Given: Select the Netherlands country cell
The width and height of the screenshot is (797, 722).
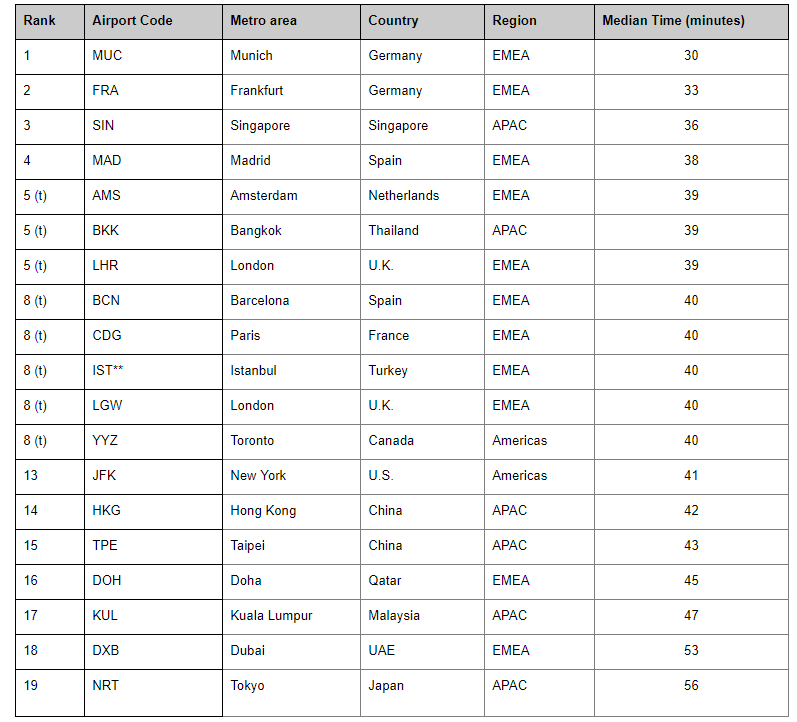Looking at the screenshot, I should click(422, 197).
